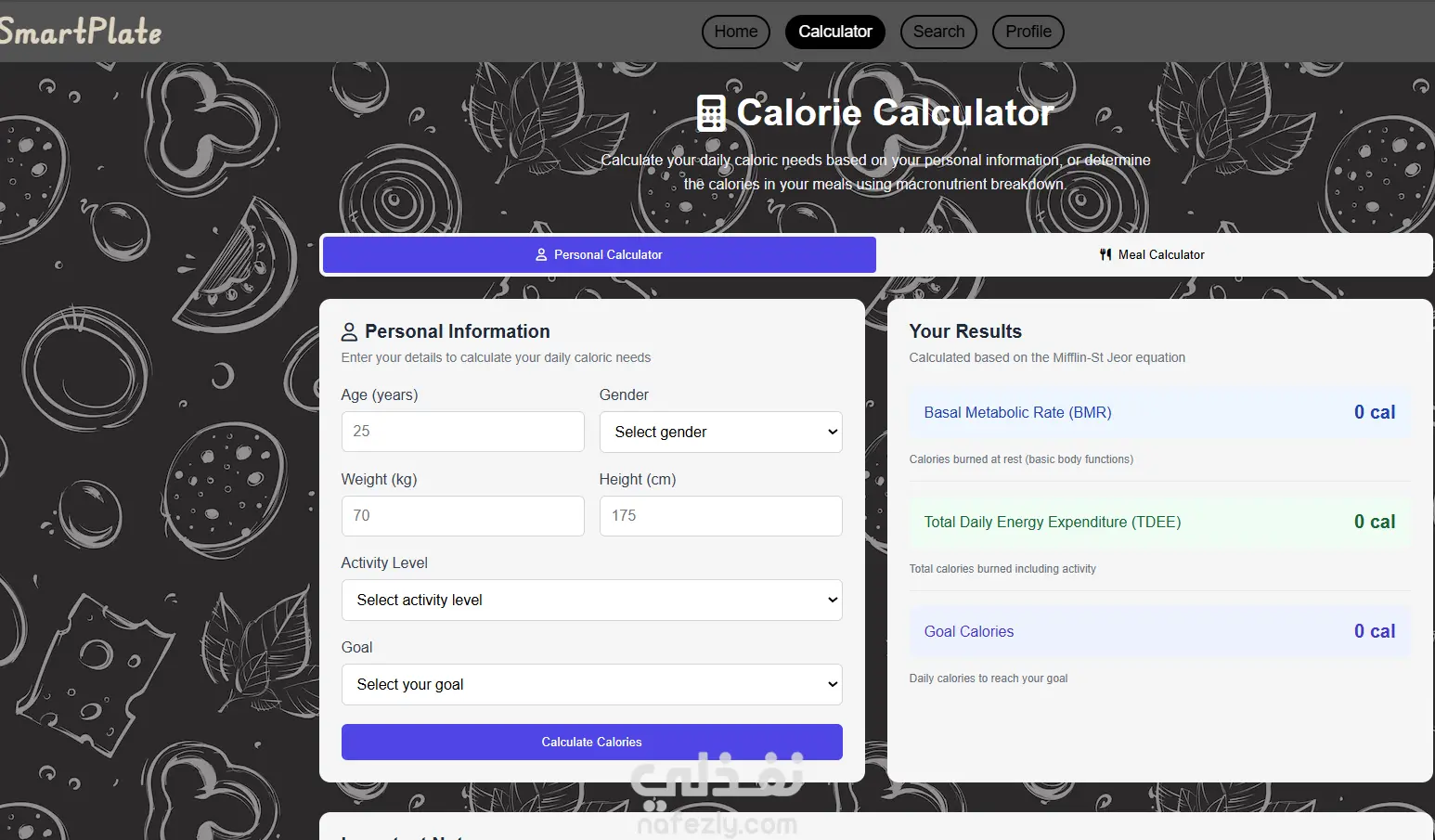This screenshot has height=840, width=1435.
Task: Expand the Activity Level dropdown
Action: pos(591,600)
